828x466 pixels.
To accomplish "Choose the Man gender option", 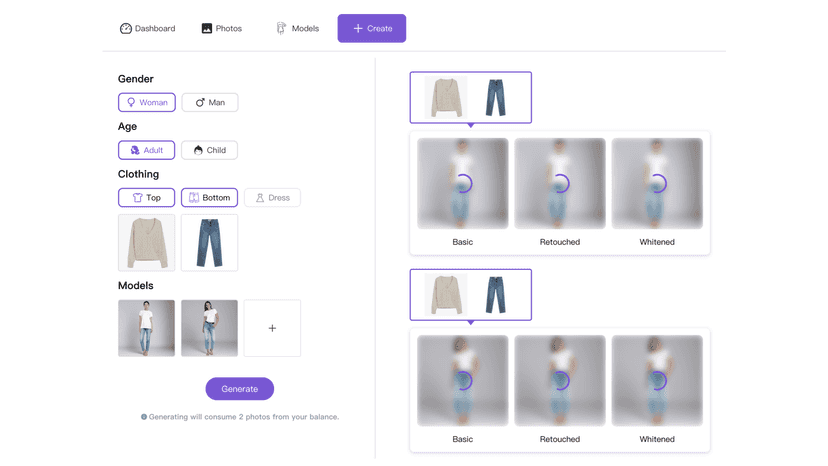I will point(210,102).
